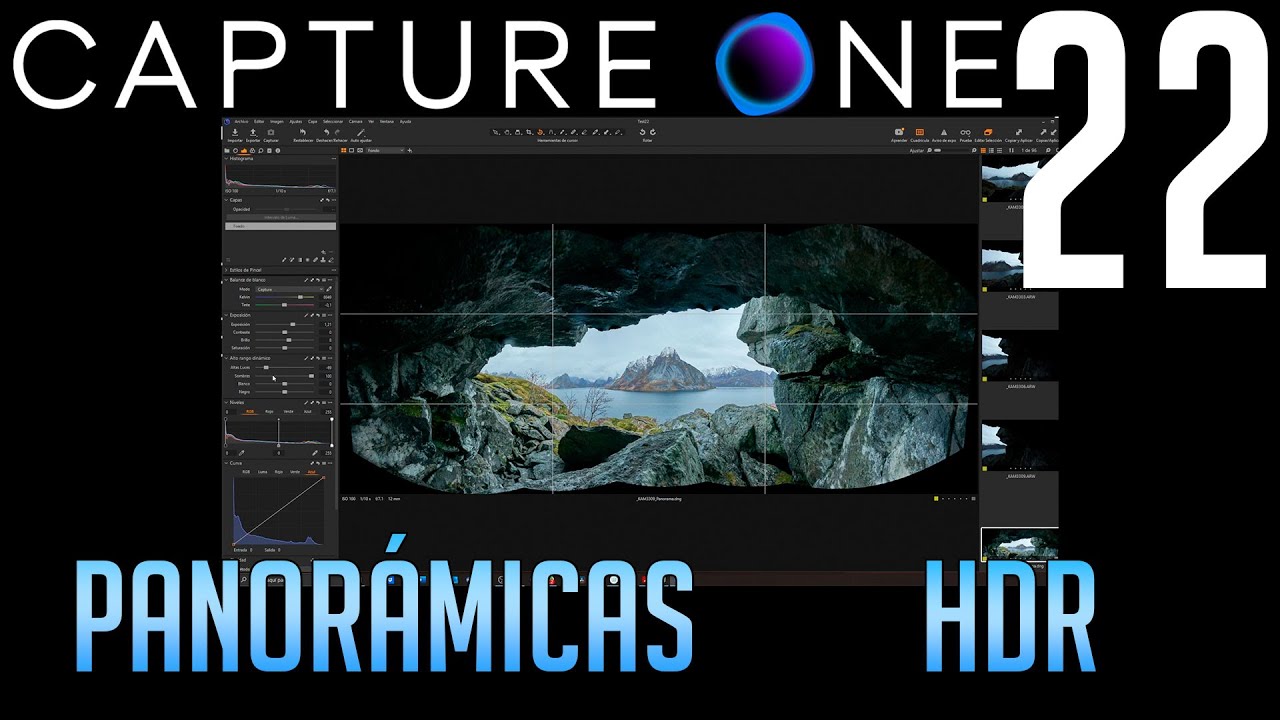The width and height of the screenshot is (1280, 720).
Task: Open the Seleccionar menu
Action: coord(333,121)
